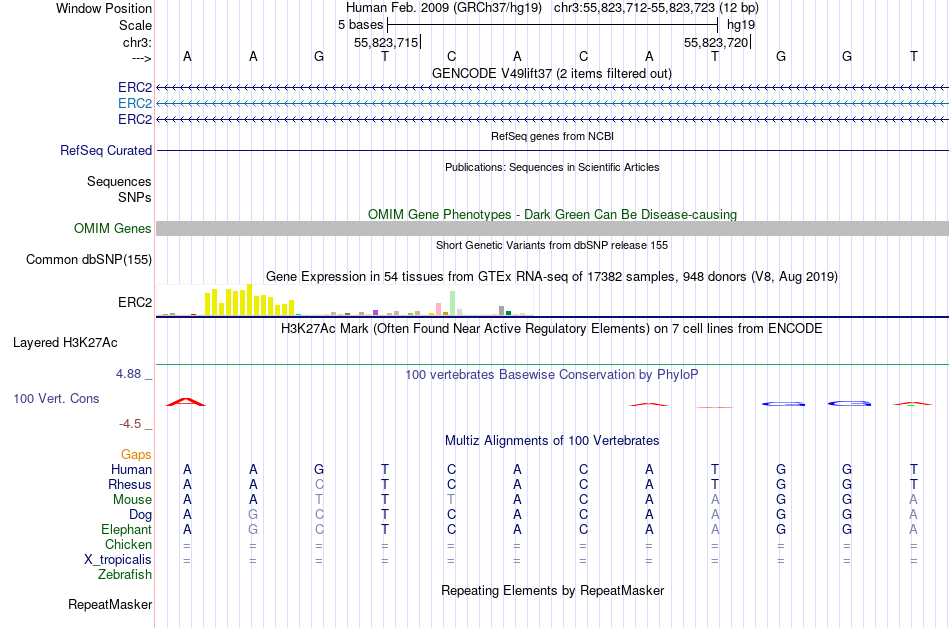Viewport: 950px width, 628px height.
Task: Select ERC2 label beside the GTEx bar chart
Action: point(135,302)
